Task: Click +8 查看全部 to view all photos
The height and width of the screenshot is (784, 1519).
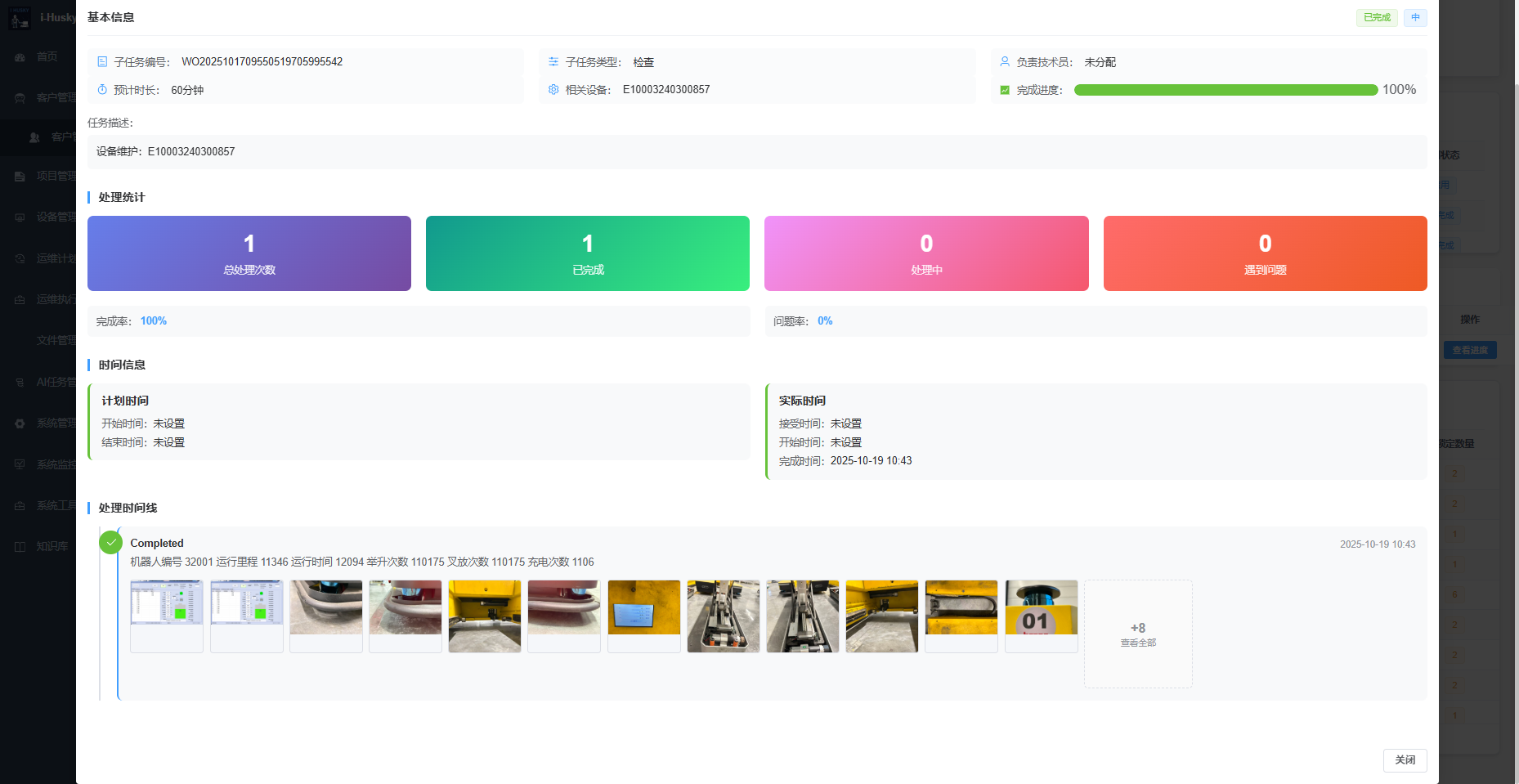Action: click(x=1137, y=634)
